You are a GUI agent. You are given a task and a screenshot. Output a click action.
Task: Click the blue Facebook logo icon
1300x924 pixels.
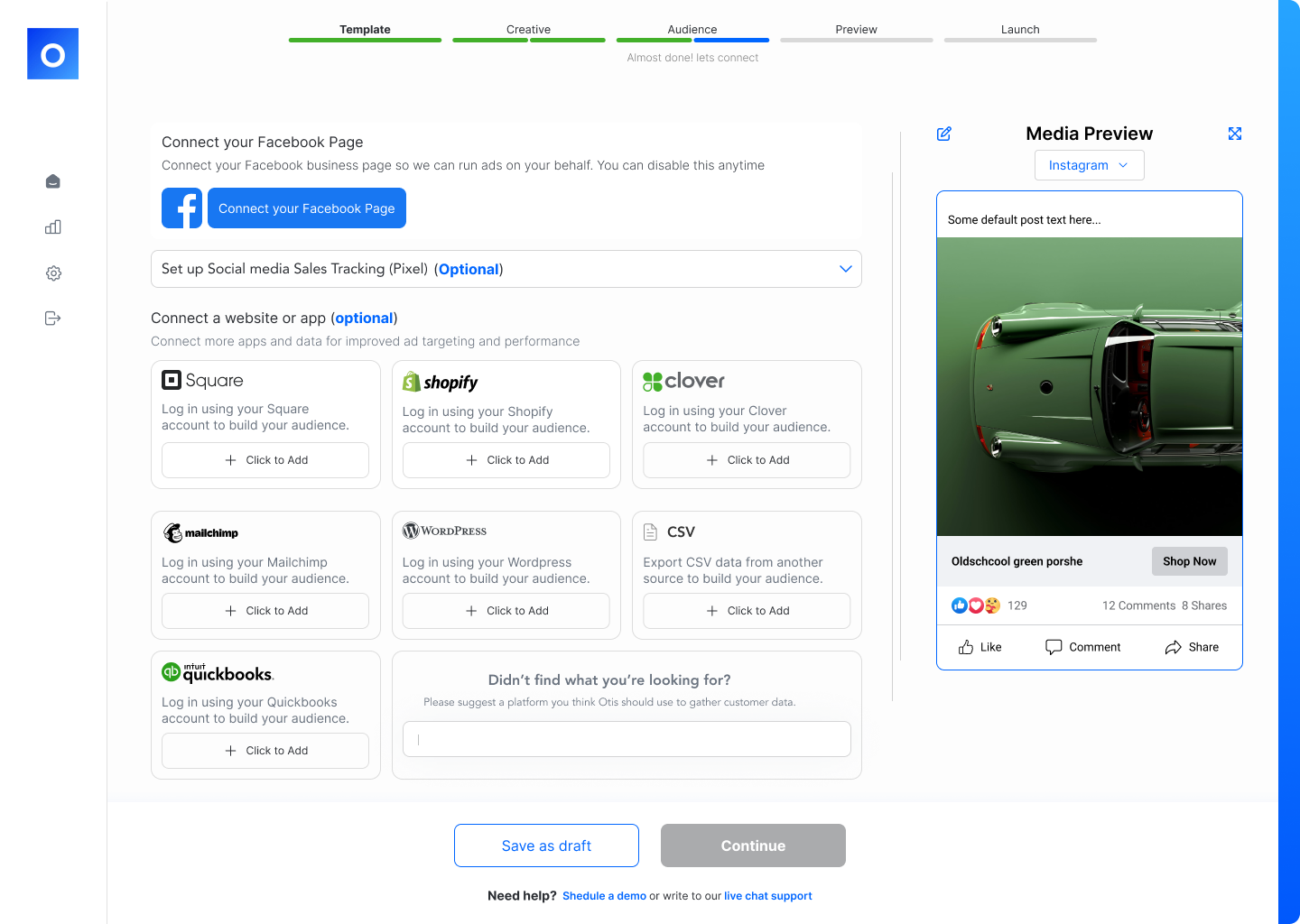point(181,208)
